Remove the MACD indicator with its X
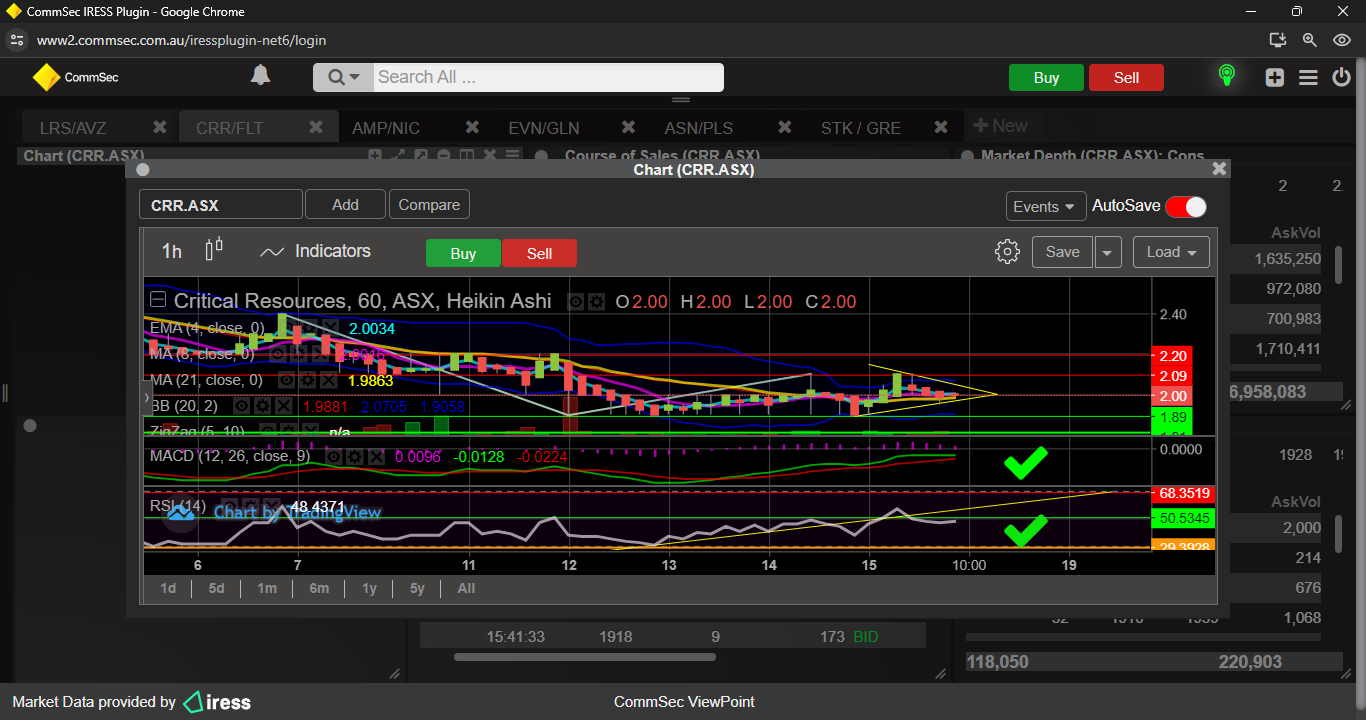 point(376,456)
